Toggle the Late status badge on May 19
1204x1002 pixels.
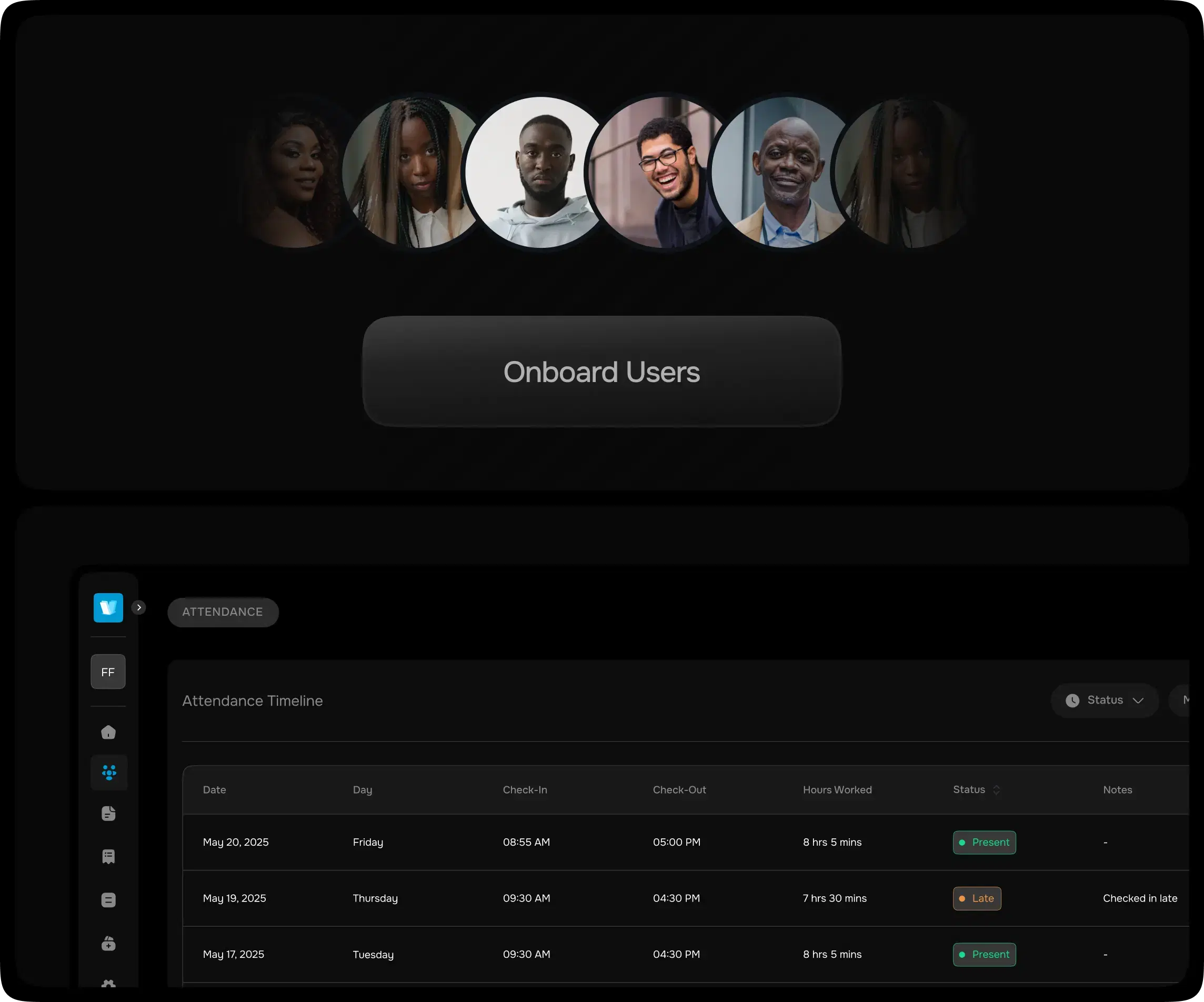pos(976,898)
